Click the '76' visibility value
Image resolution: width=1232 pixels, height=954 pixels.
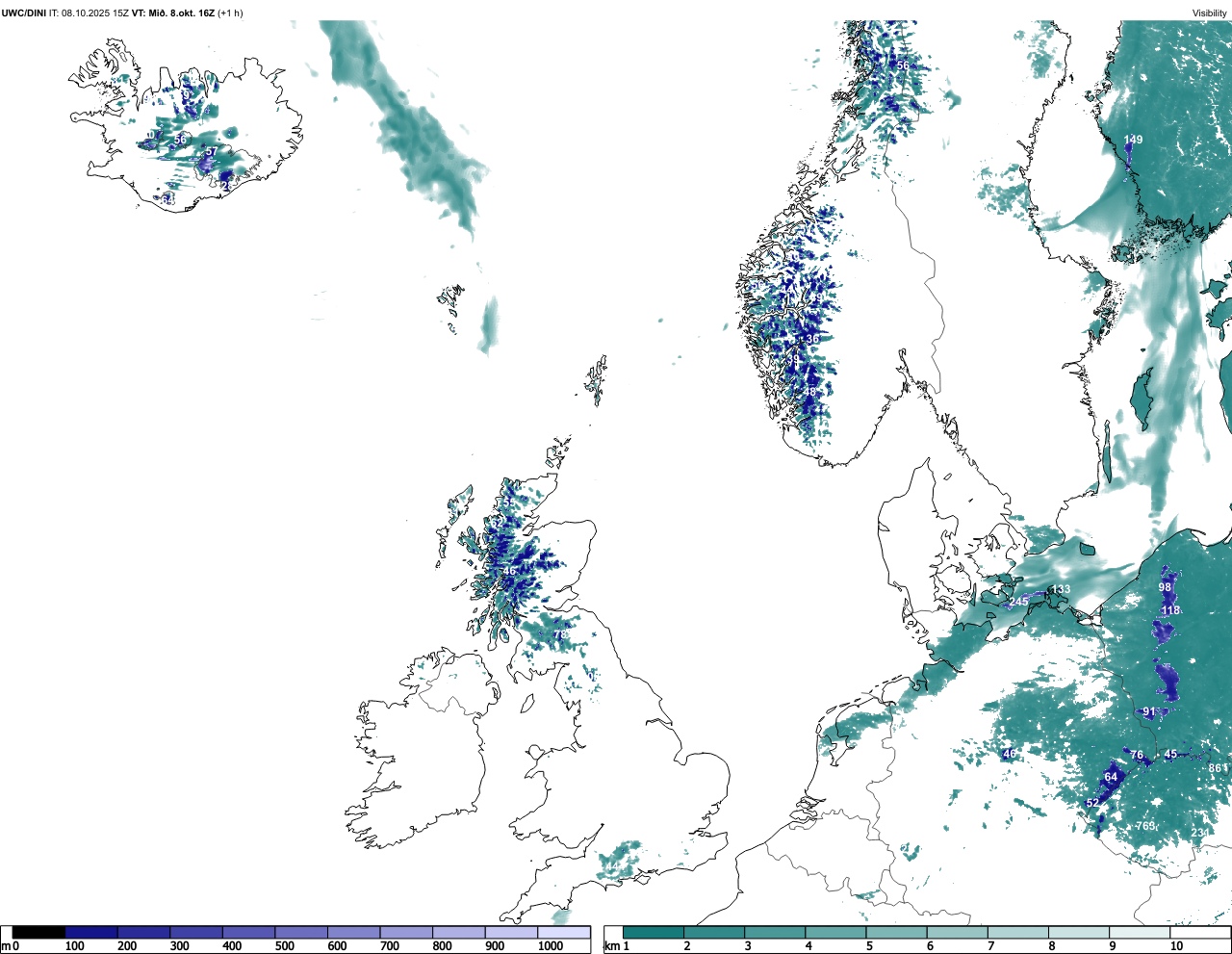pos(1137,755)
